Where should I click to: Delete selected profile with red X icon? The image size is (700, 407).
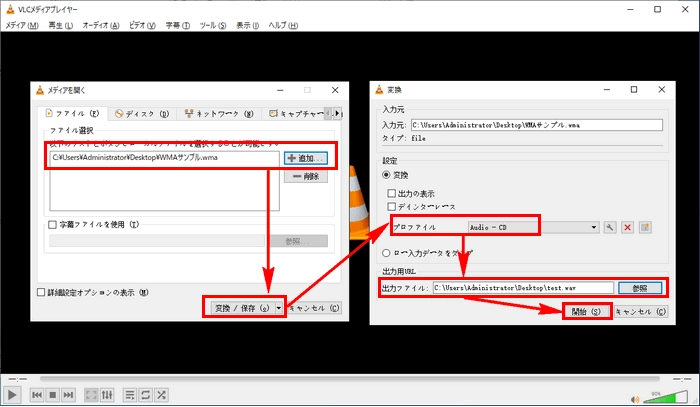point(628,227)
